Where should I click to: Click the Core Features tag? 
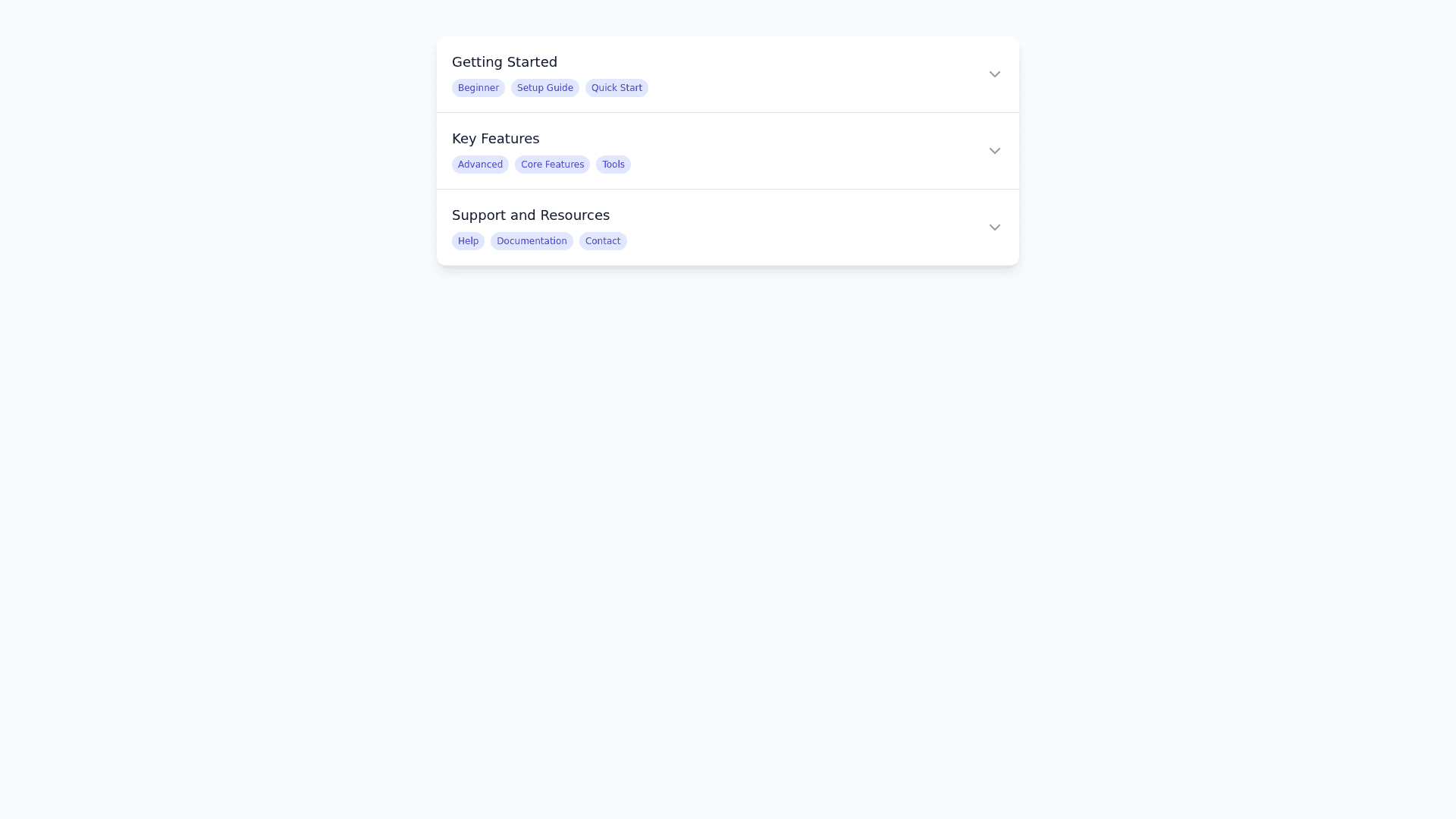(x=552, y=165)
